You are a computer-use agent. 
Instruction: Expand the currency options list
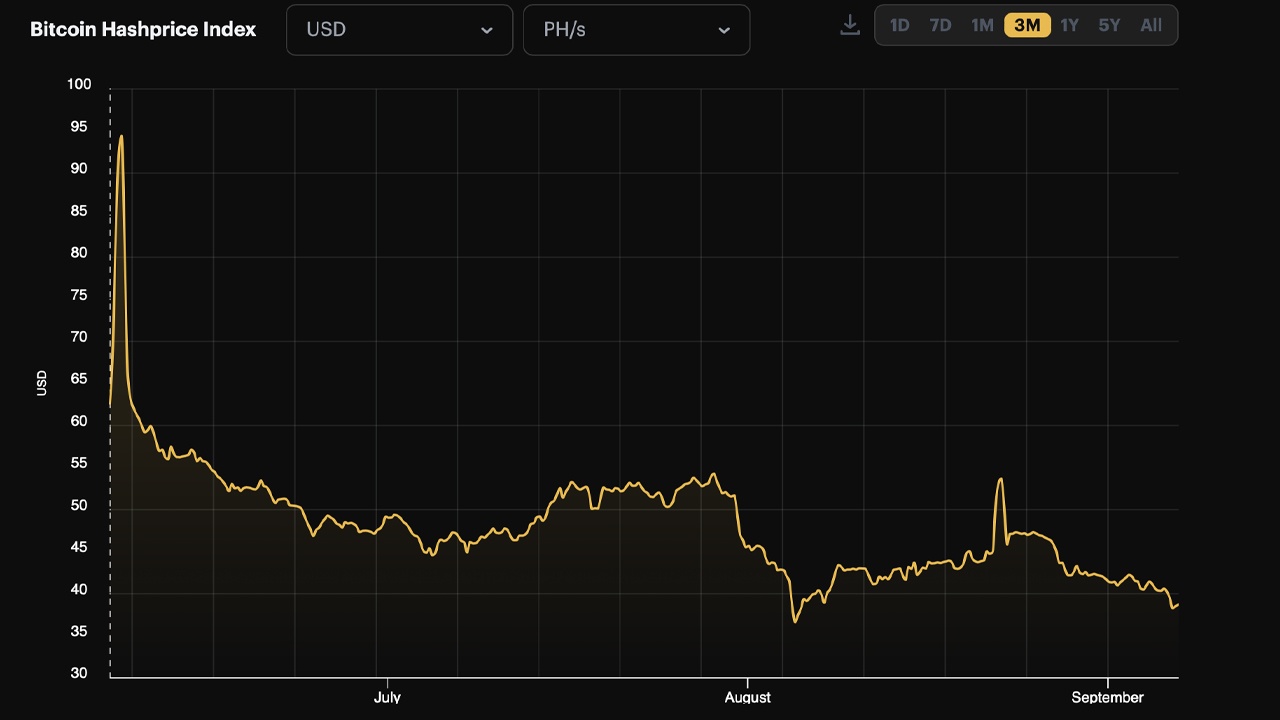pos(400,30)
